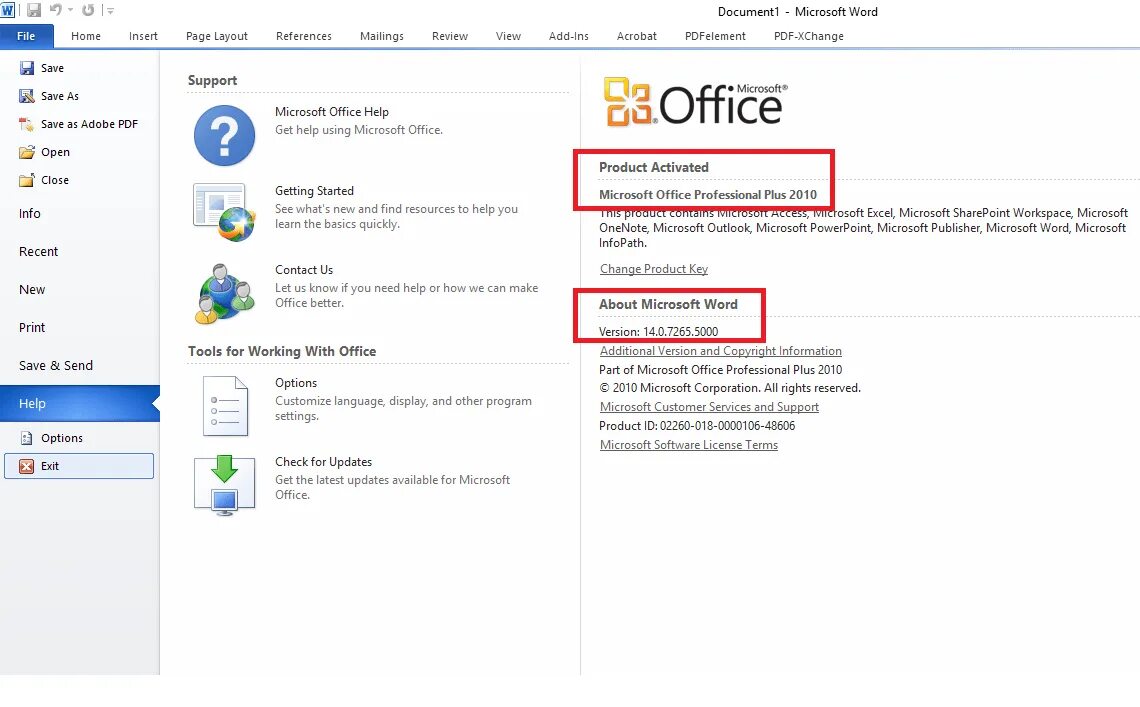
Task: Click the Save floppy icon in sidebar
Action: 27,68
